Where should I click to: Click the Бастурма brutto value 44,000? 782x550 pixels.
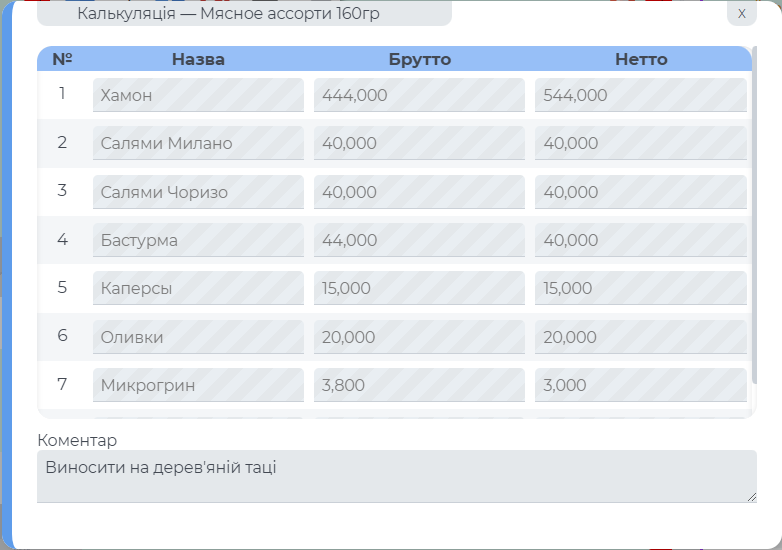(419, 240)
